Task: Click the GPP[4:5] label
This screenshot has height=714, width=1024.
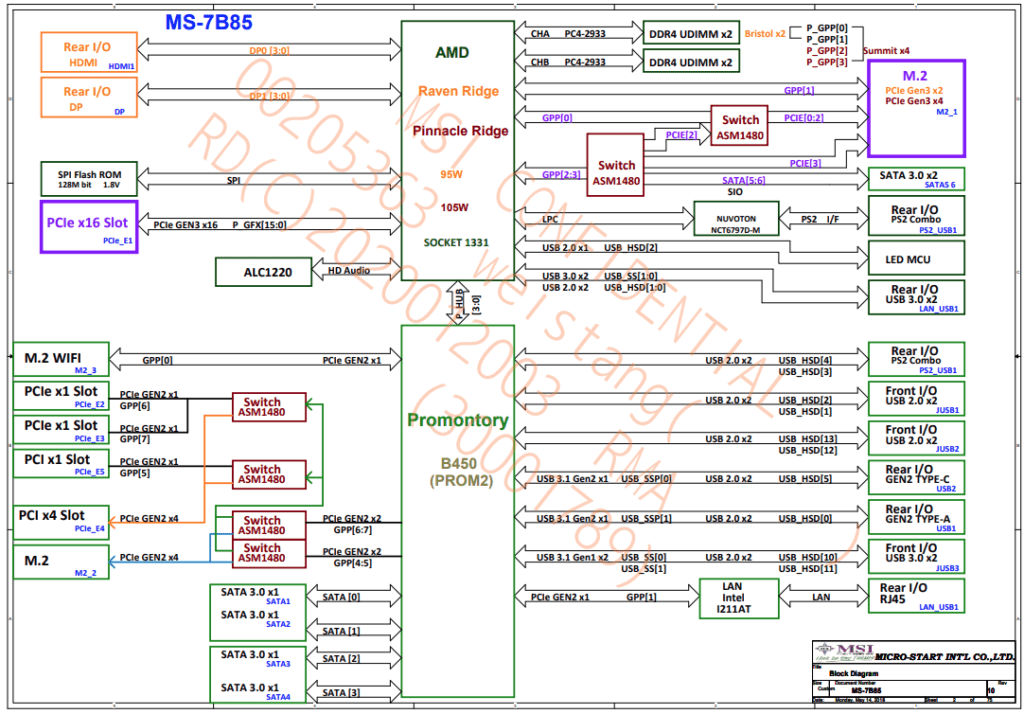Action: [x=353, y=563]
